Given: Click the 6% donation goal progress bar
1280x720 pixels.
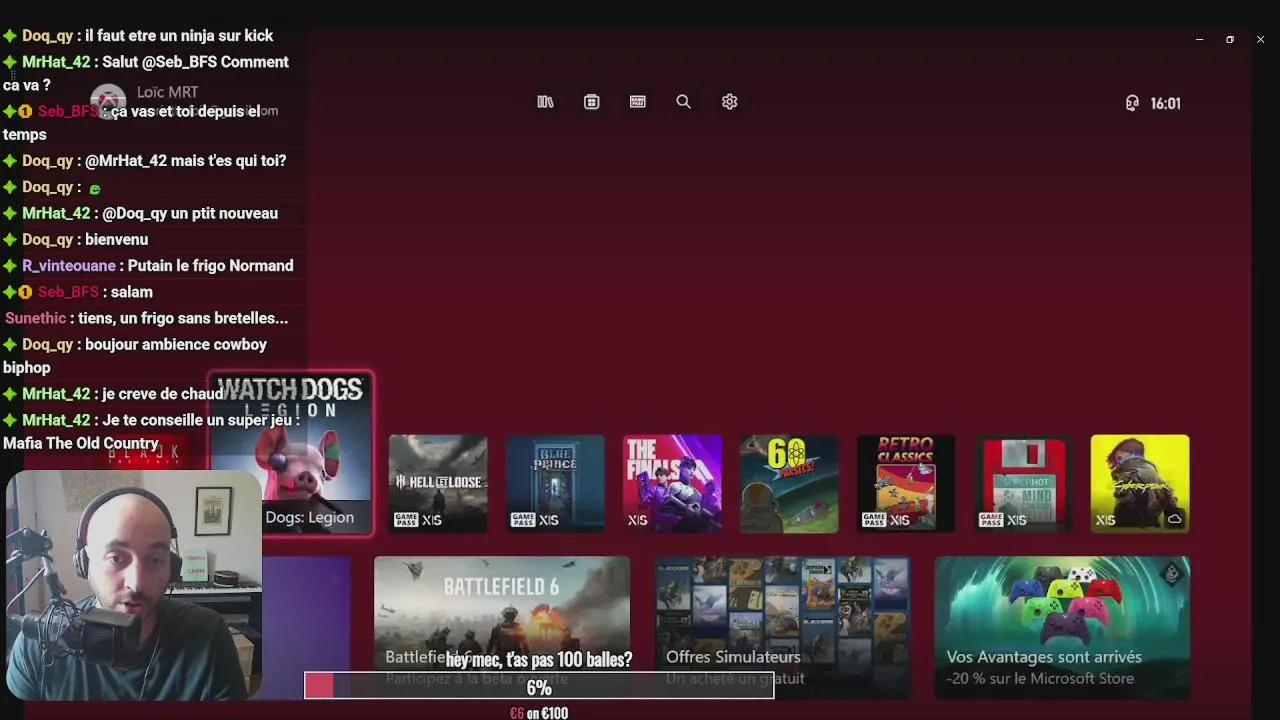Looking at the screenshot, I should [x=539, y=685].
